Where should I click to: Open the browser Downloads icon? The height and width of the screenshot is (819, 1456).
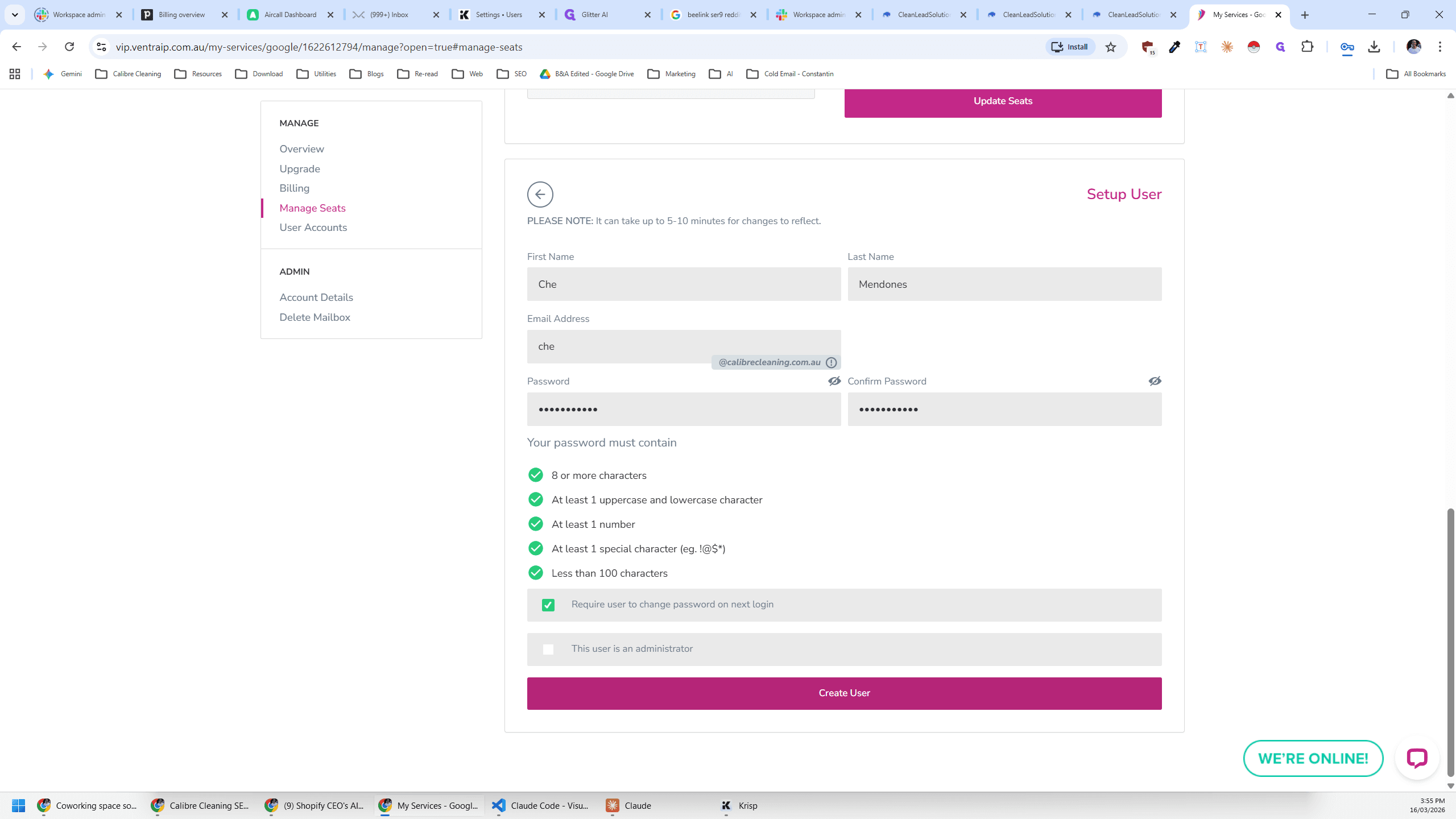[1374, 47]
